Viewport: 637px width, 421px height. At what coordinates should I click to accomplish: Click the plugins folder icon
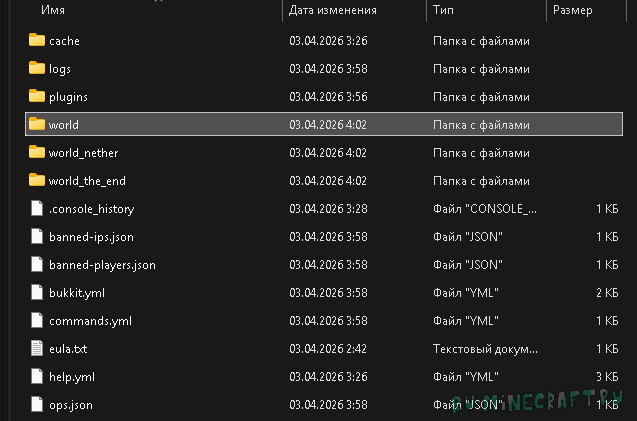coord(37,96)
